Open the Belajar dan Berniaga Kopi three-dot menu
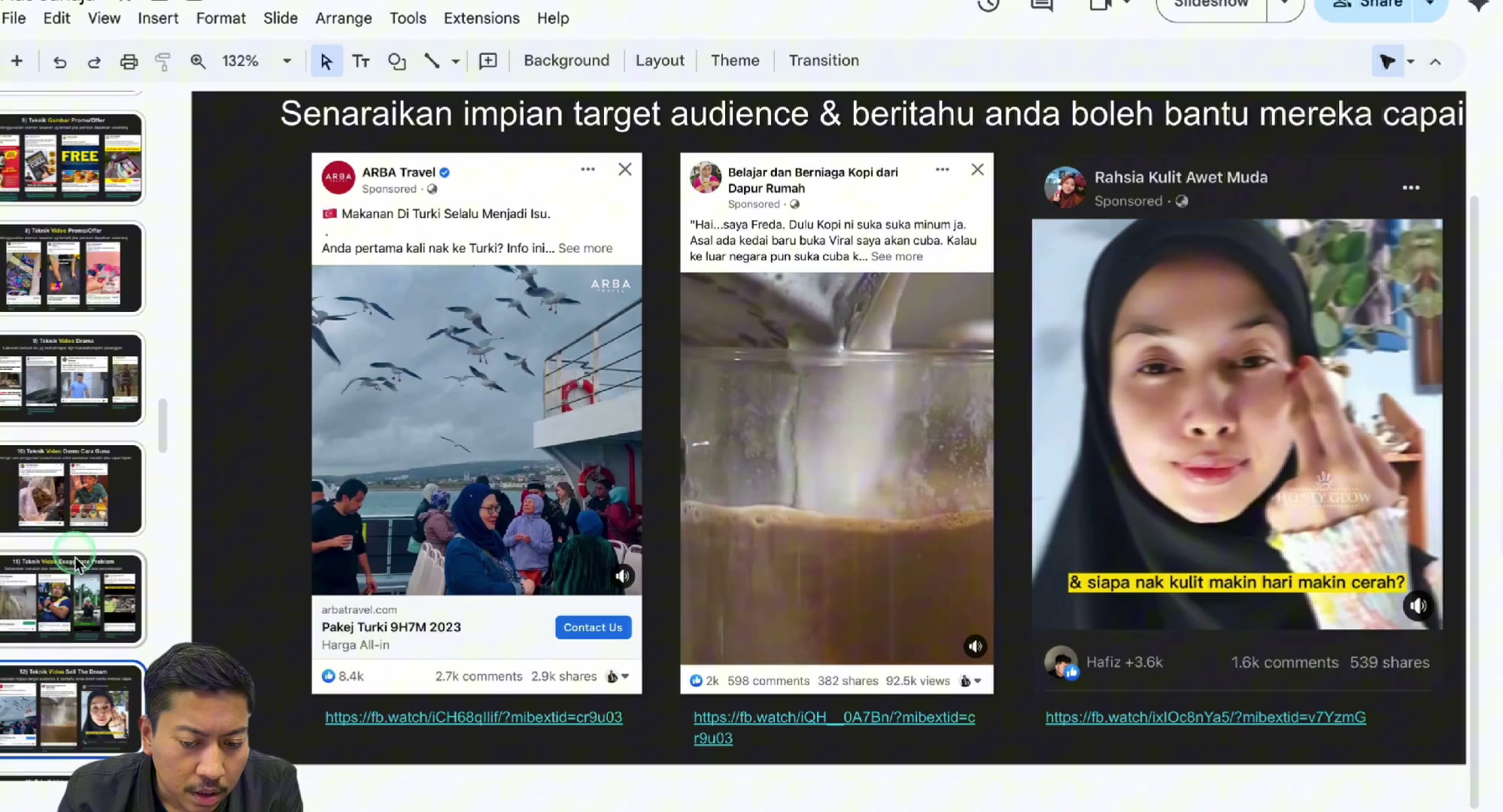 click(942, 170)
